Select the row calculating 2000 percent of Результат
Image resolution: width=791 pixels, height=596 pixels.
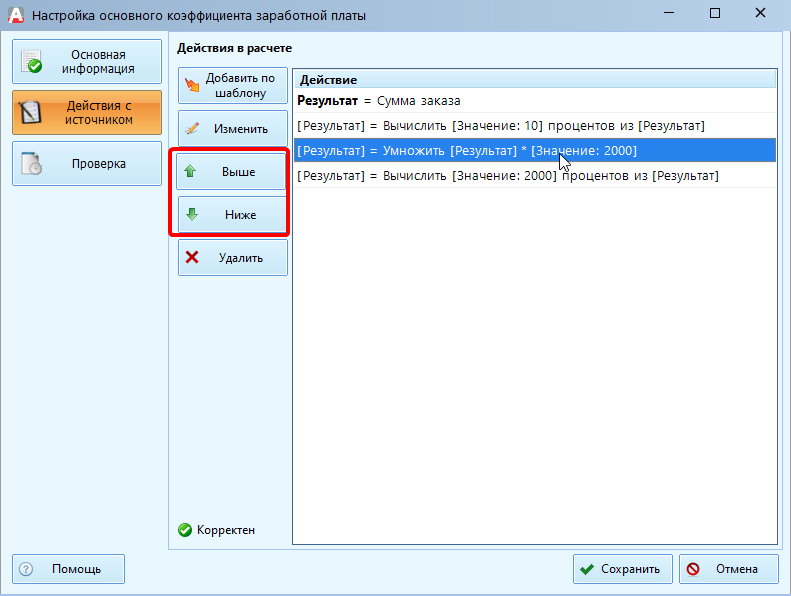coord(507,176)
